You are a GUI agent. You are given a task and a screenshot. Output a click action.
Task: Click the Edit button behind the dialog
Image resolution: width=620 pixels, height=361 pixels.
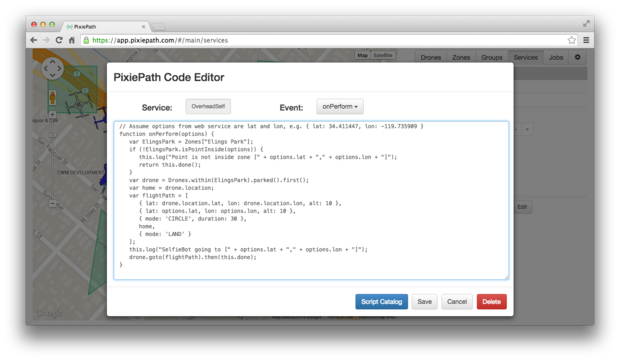522,207
